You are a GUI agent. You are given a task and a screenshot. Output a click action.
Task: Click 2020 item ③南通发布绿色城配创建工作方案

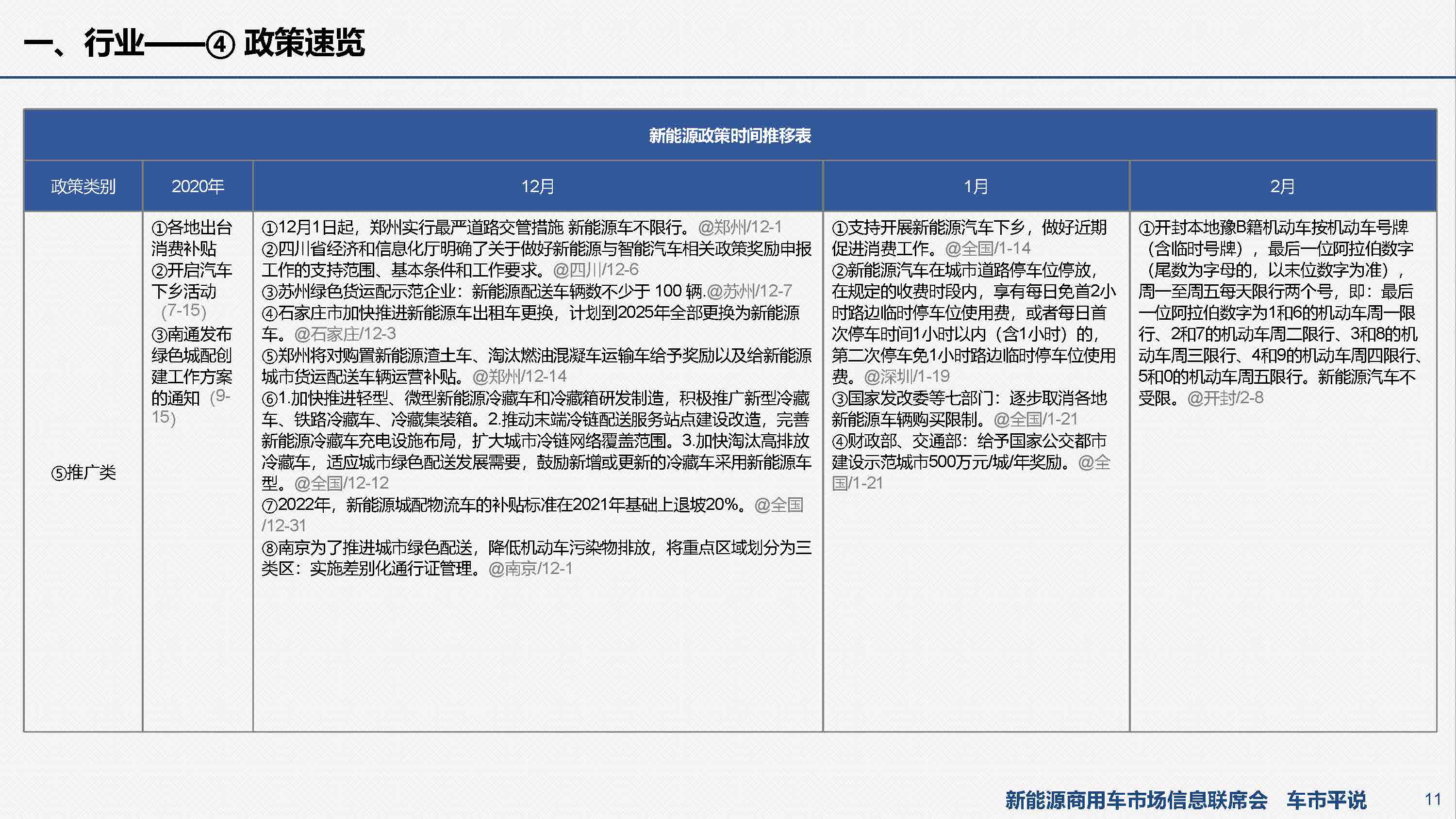[x=192, y=376]
